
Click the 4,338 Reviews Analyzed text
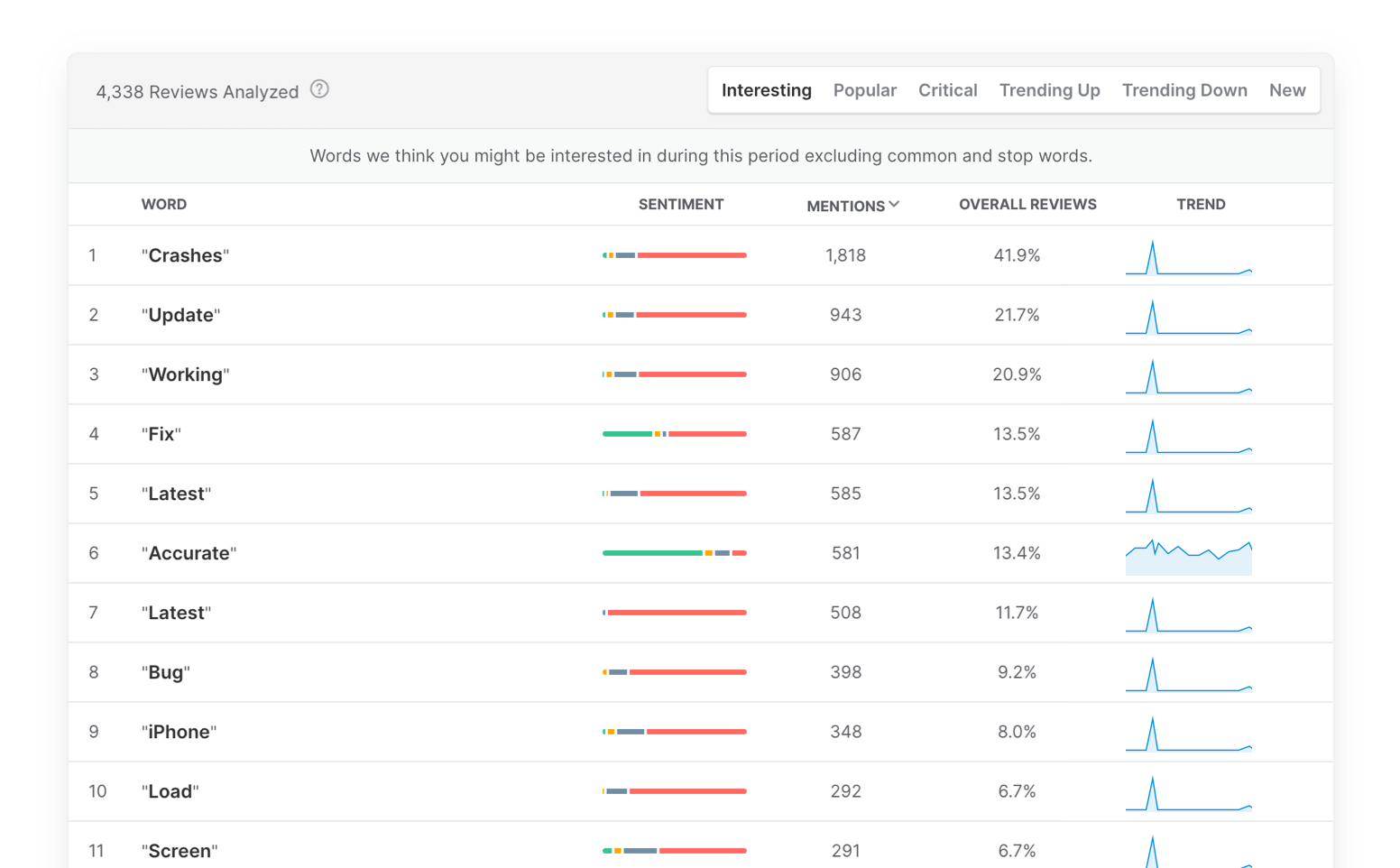198,92
